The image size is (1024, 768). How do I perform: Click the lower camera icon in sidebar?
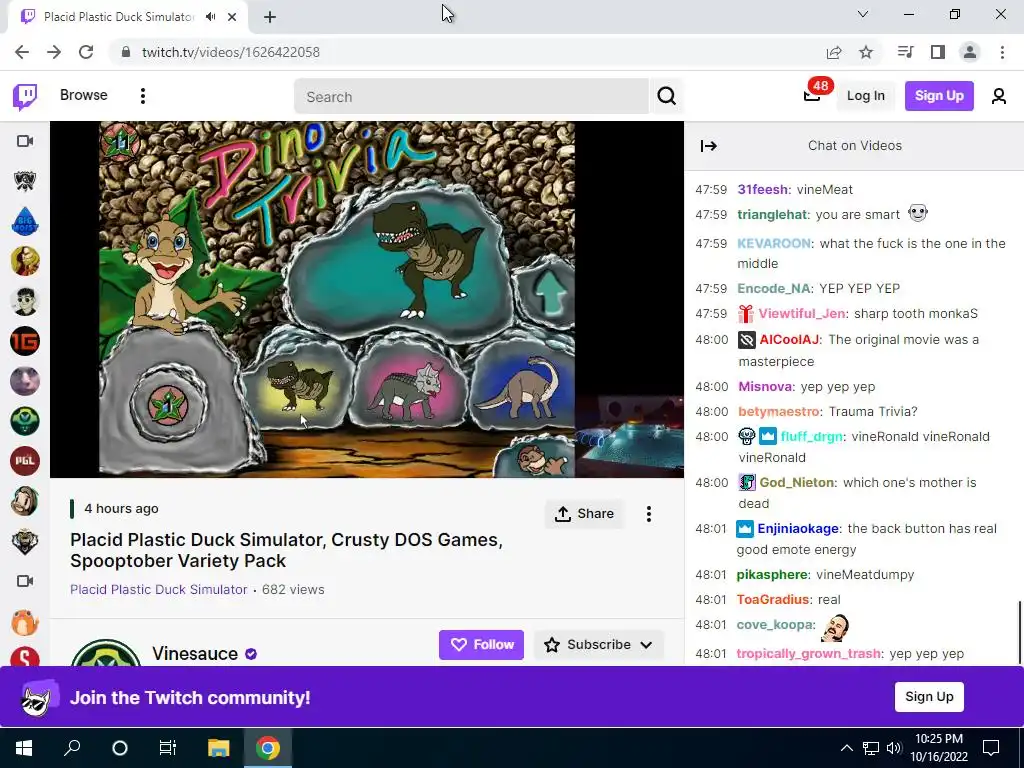tap(25, 581)
